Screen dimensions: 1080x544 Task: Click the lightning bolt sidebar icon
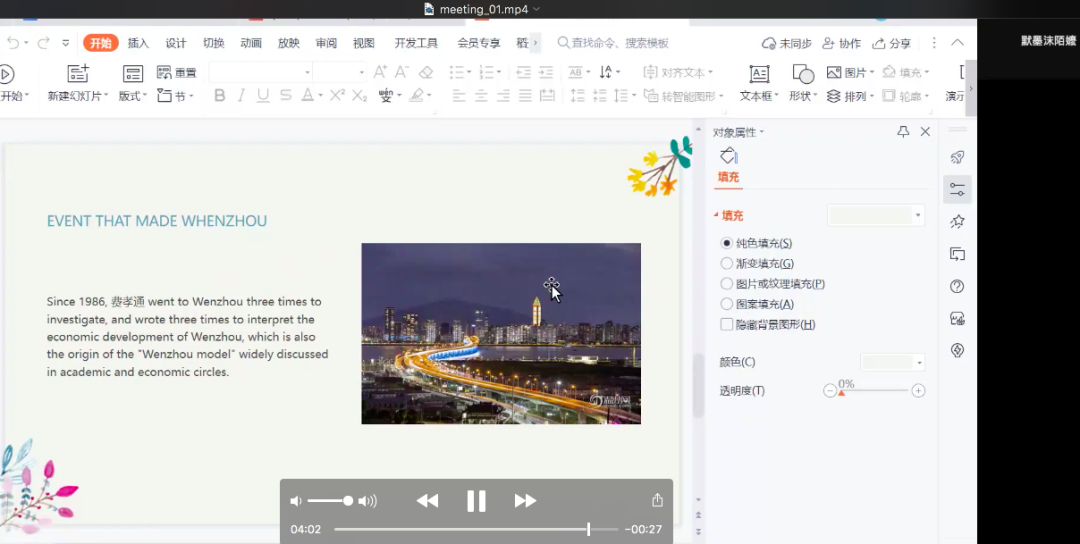(957, 350)
